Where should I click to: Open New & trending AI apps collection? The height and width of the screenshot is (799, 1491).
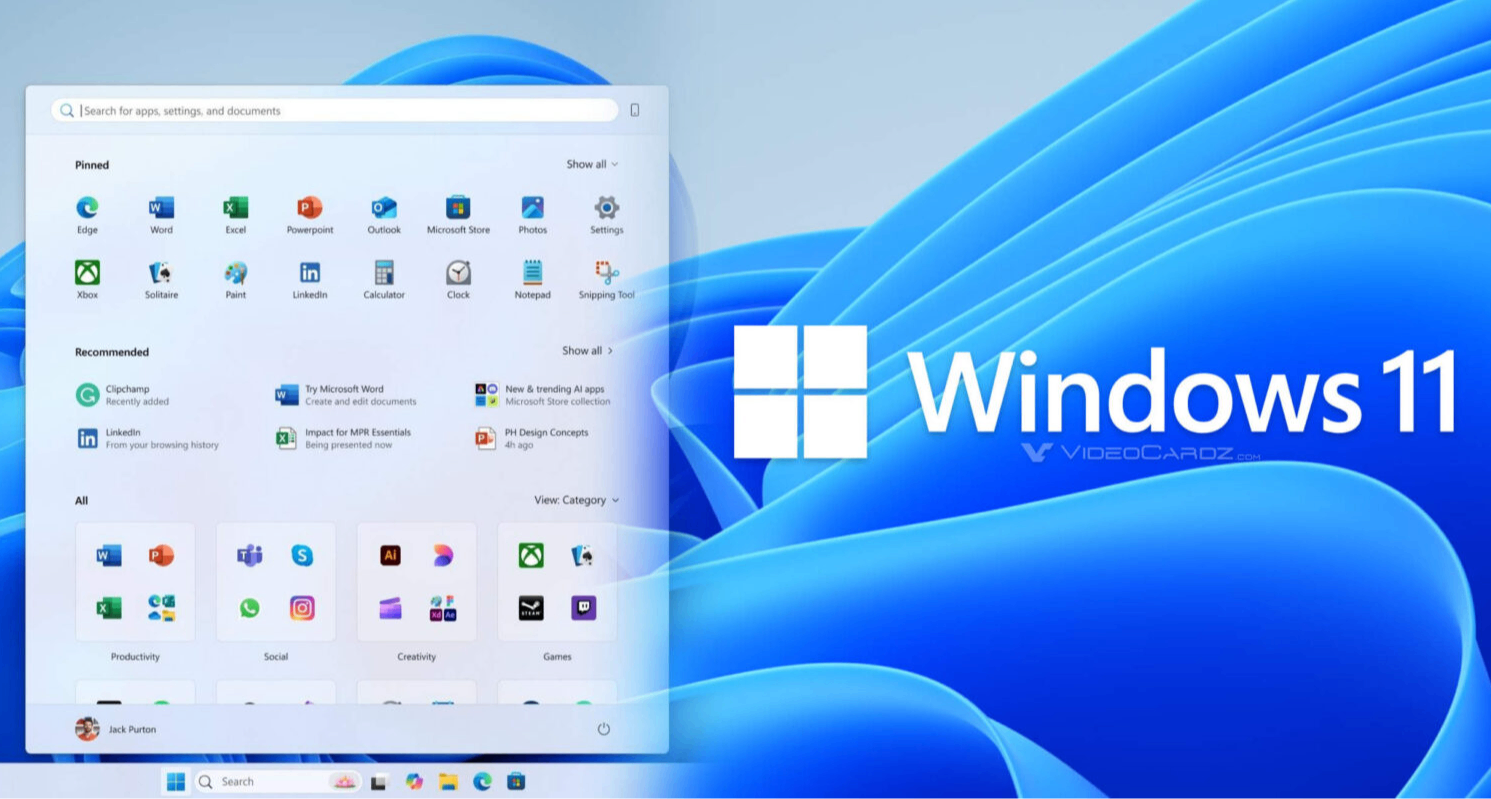pos(543,395)
